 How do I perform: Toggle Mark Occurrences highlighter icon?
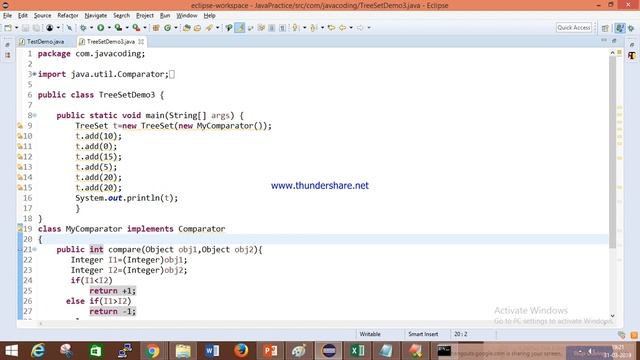pos(240,28)
